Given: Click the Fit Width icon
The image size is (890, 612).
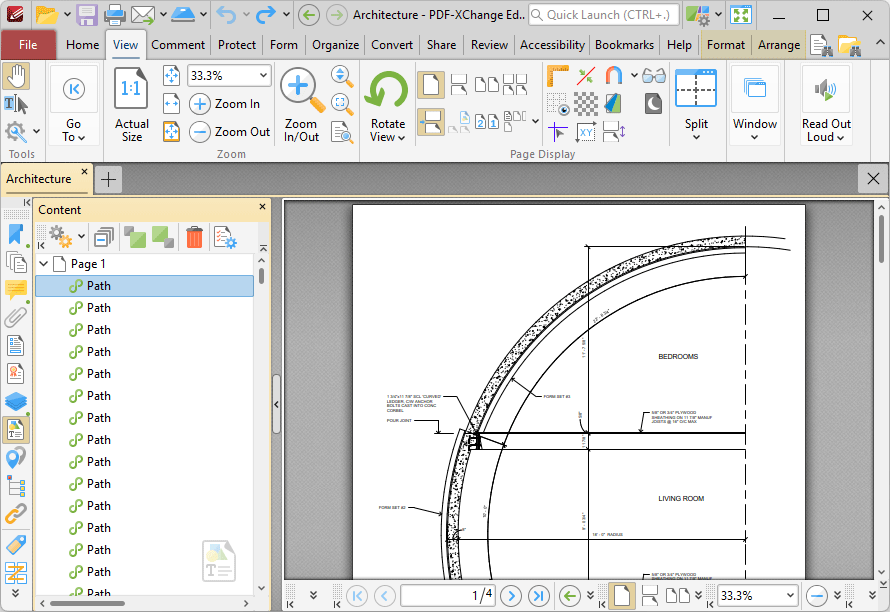Looking at the screenshot, I should pyautogui.click(x=171, y=104).
